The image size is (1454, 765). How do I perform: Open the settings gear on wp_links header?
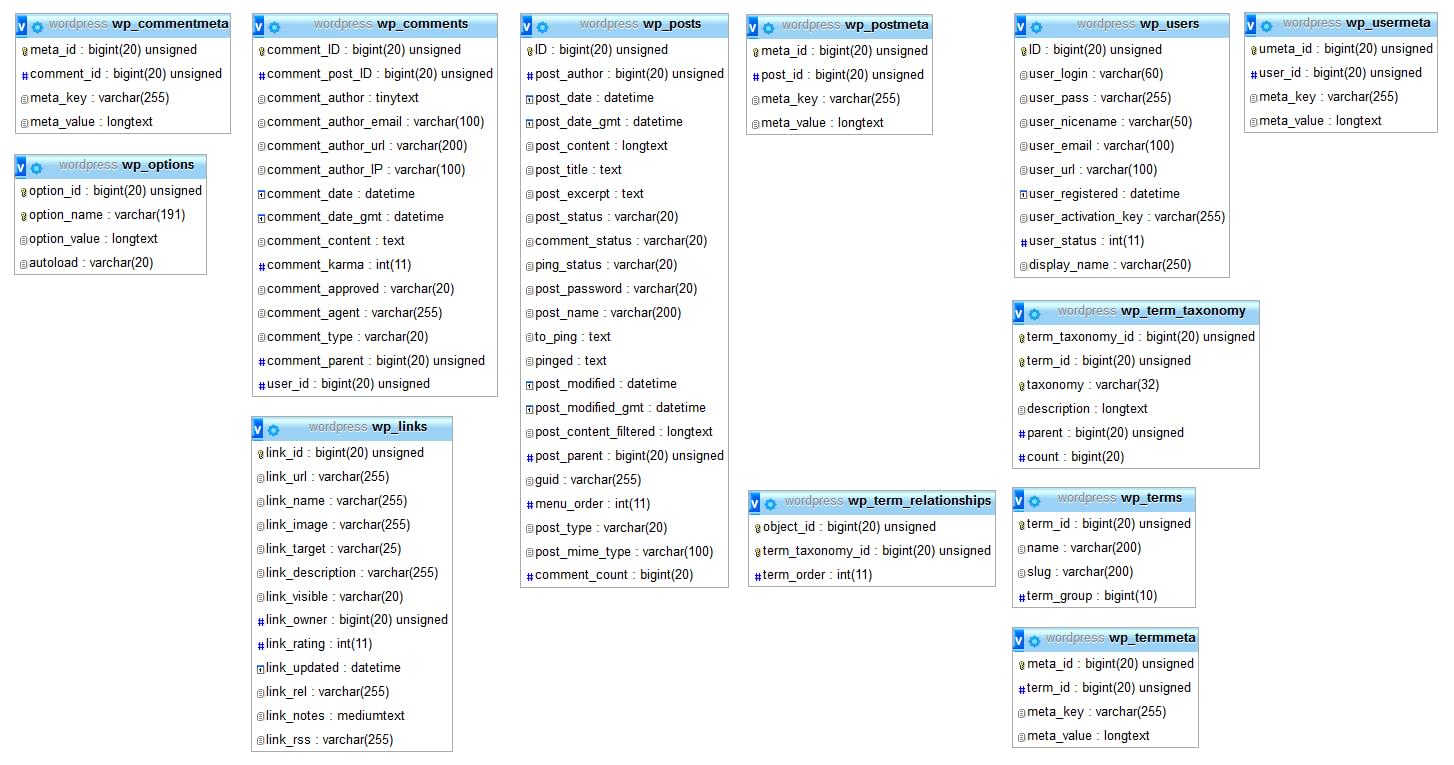273,428
